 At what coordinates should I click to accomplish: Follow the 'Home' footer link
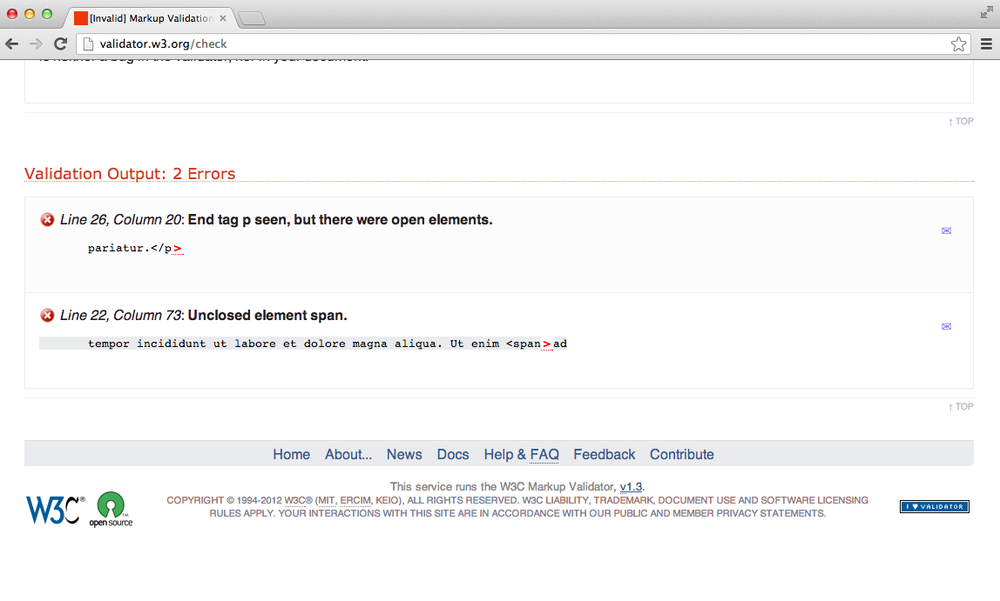291,454
